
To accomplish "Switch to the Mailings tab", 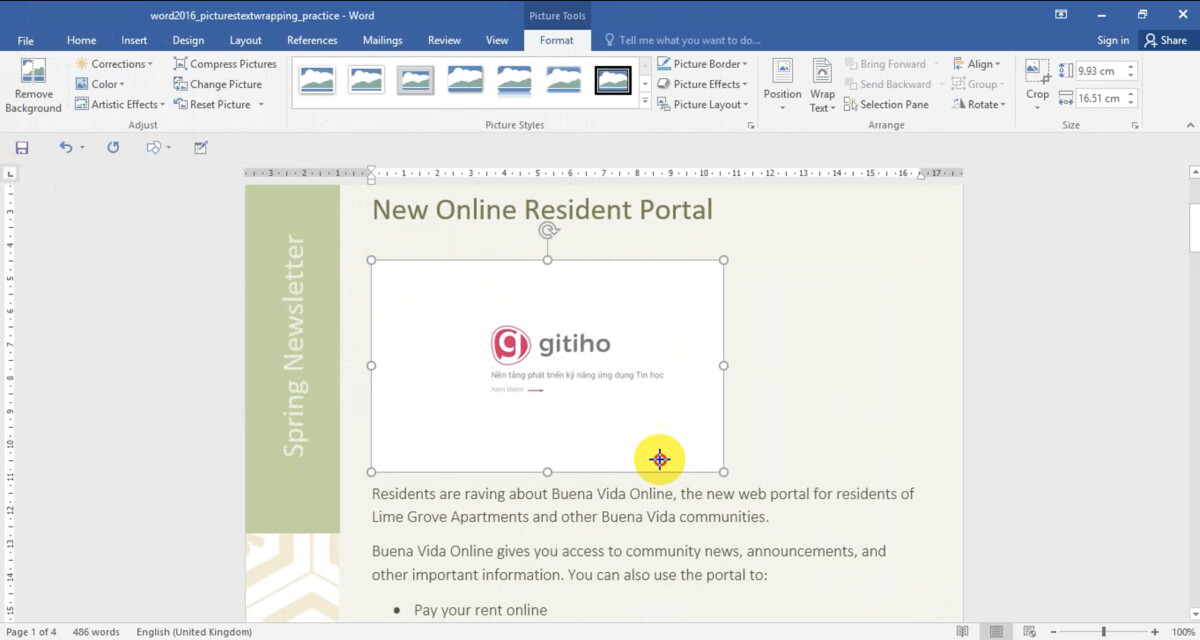I will (382, 40).
